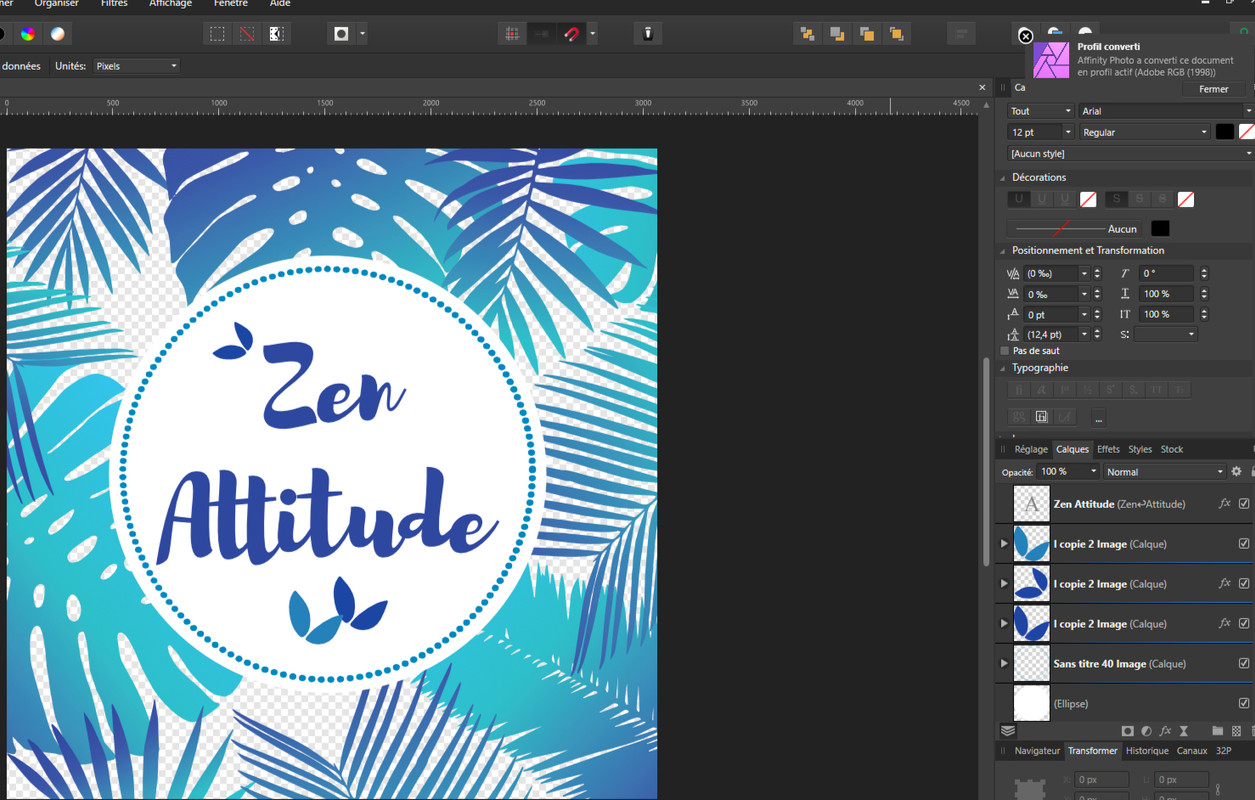
Task: Expand the Sans titre 40 Image layer
Action: pyautogui.click(x=1004, y=664)
